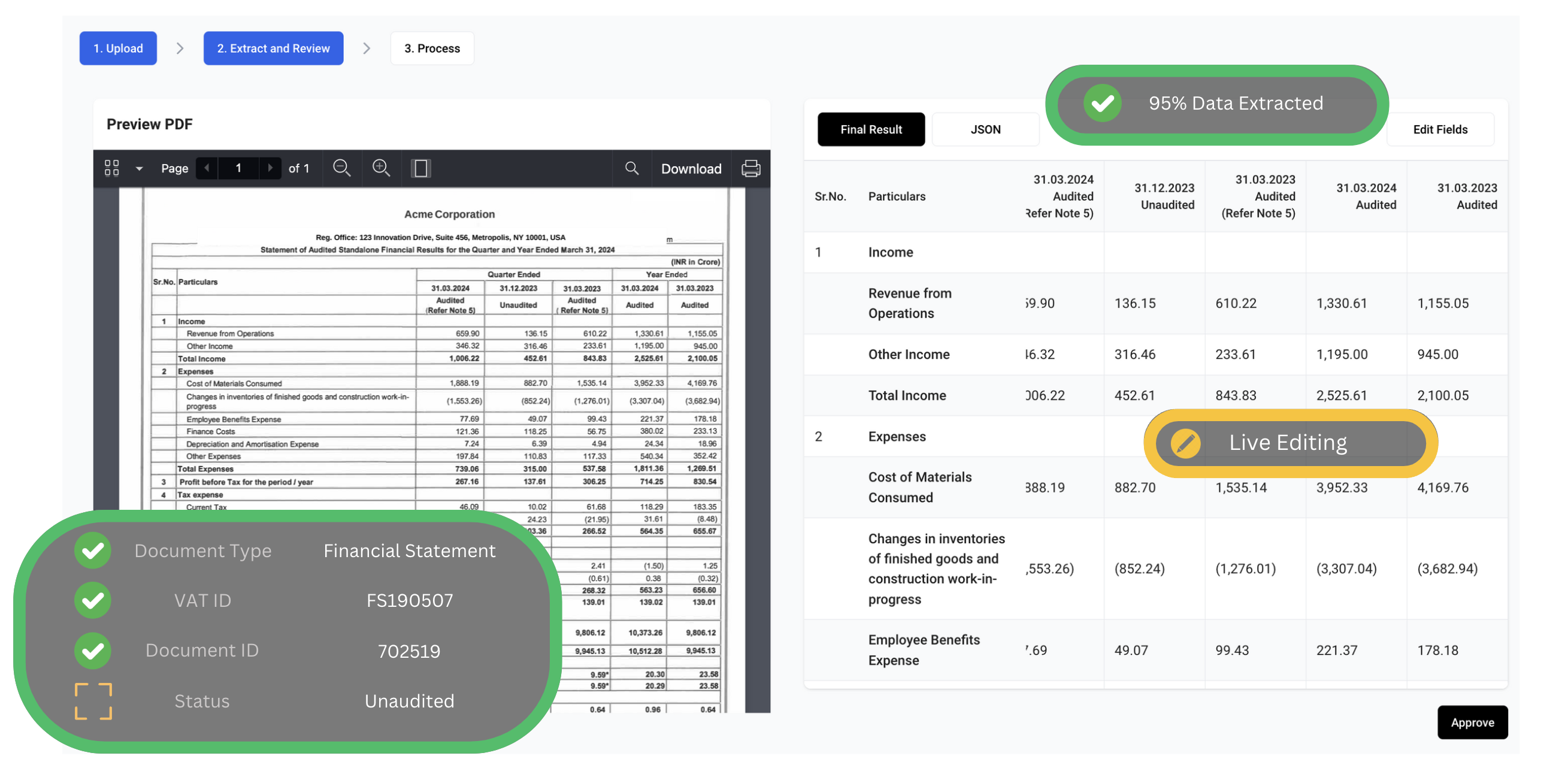This screenshot has width=1568, height=768.
Task: Select inventories change value (852.24)
Action: [1140, 569]
